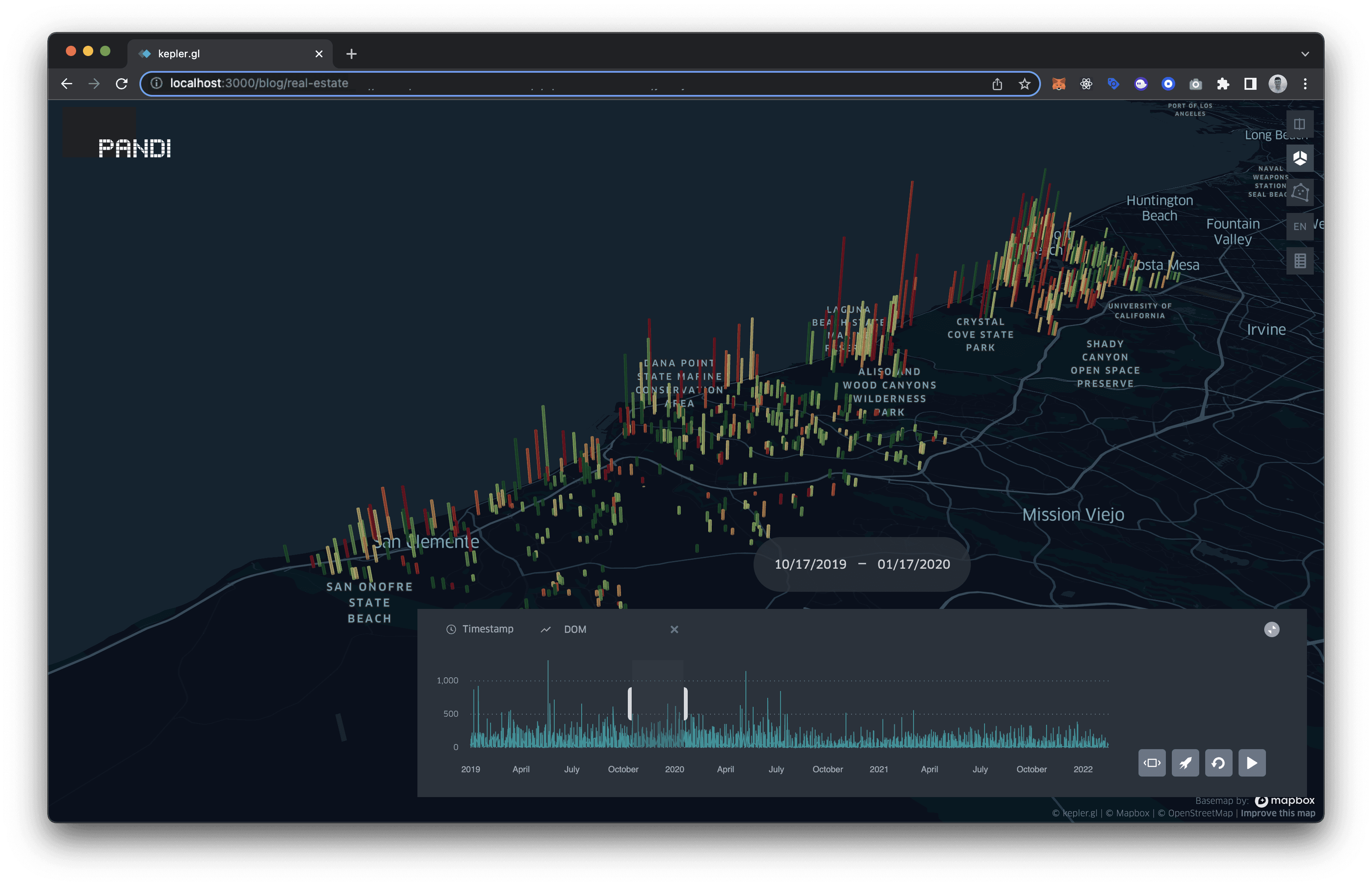Show the map legend panel
The height and width of the screenshot is (886, 1372).
(1299, 261)
